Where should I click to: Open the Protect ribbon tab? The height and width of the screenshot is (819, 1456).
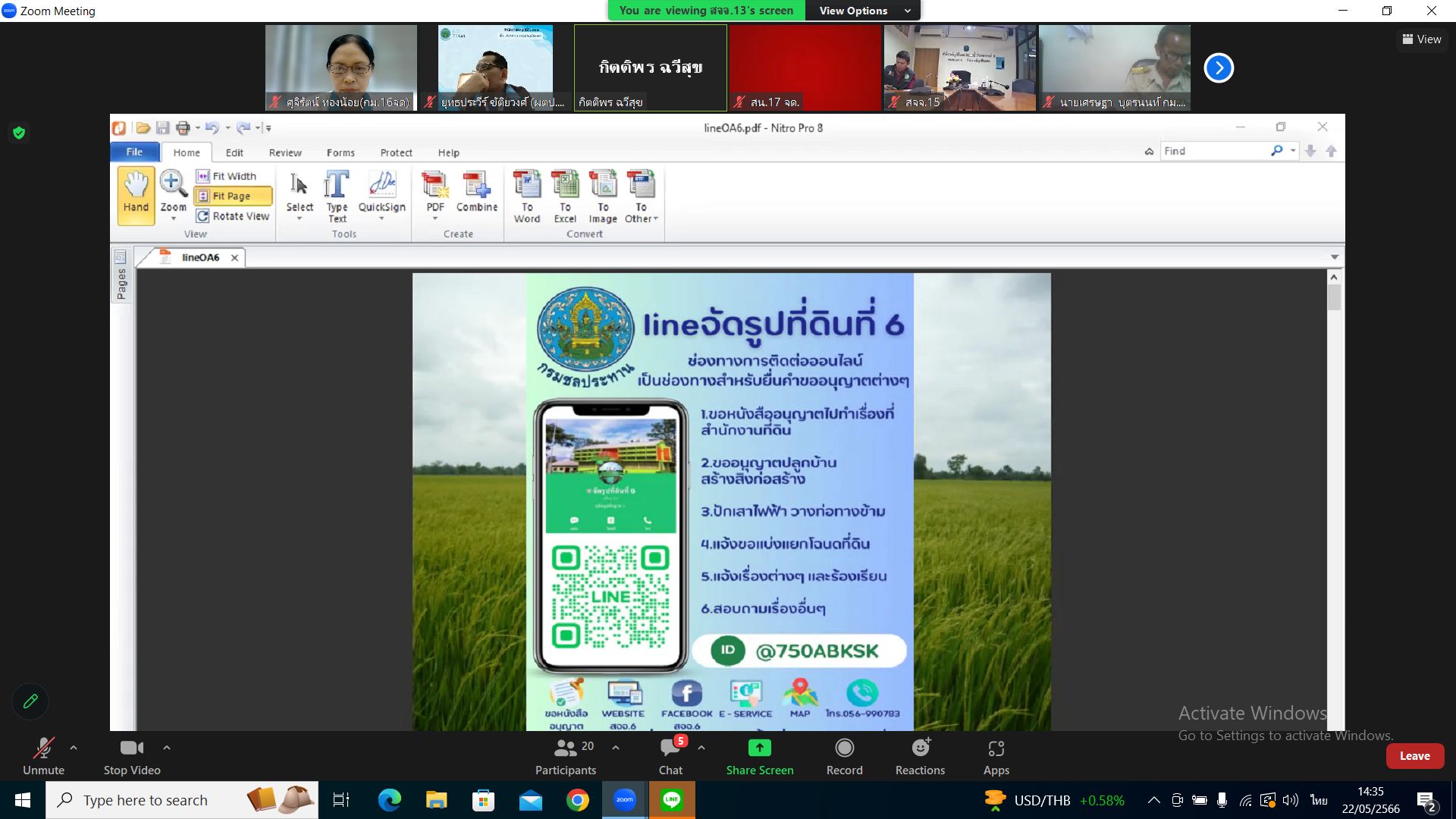[396, 152]
